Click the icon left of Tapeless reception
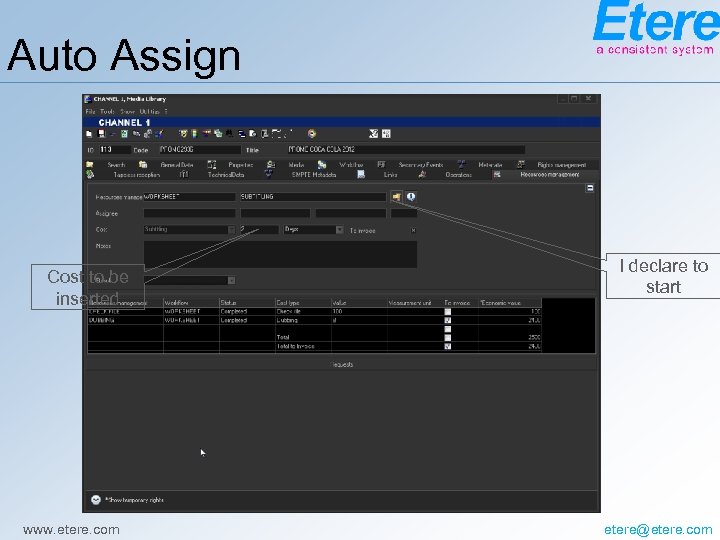The width and height of the screenshot is (720, 540). pos(90,174)
